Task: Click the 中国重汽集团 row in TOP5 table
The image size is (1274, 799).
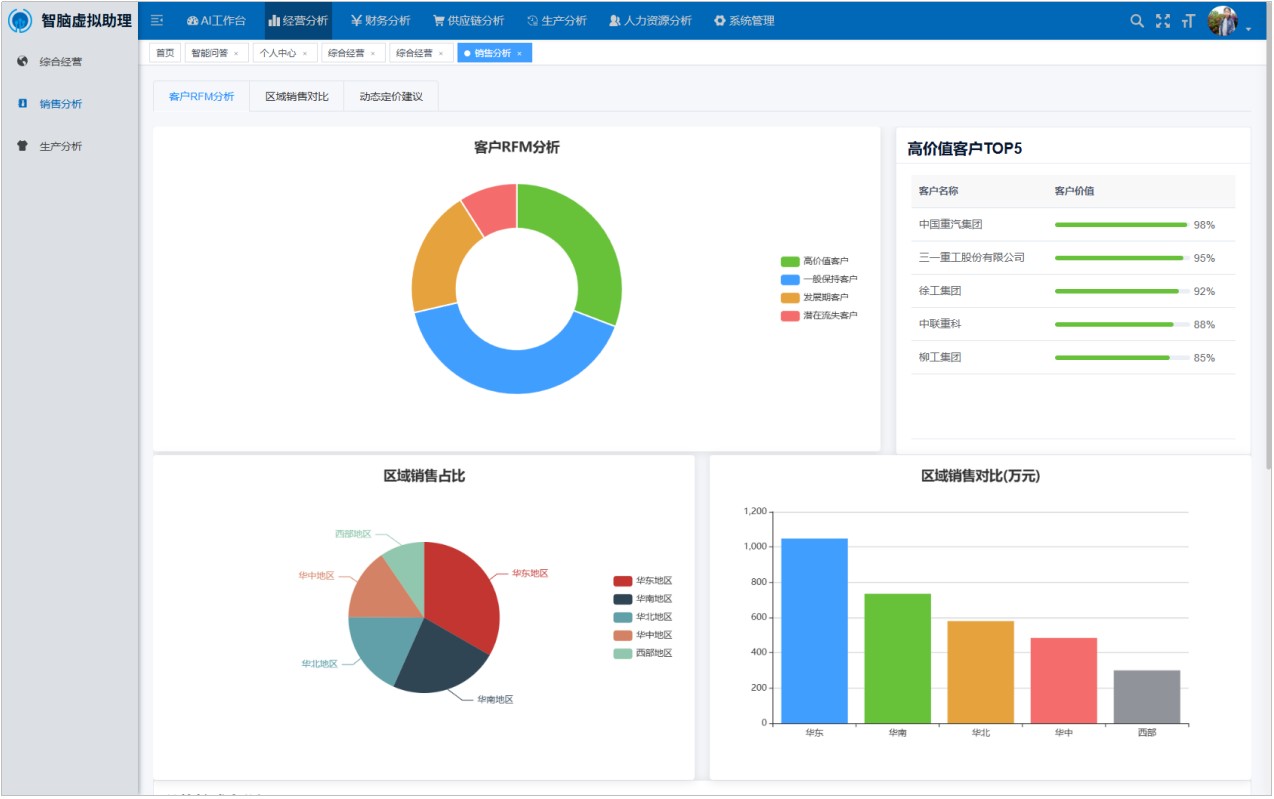Action: pyautogui.click(x=1072, y=225)
